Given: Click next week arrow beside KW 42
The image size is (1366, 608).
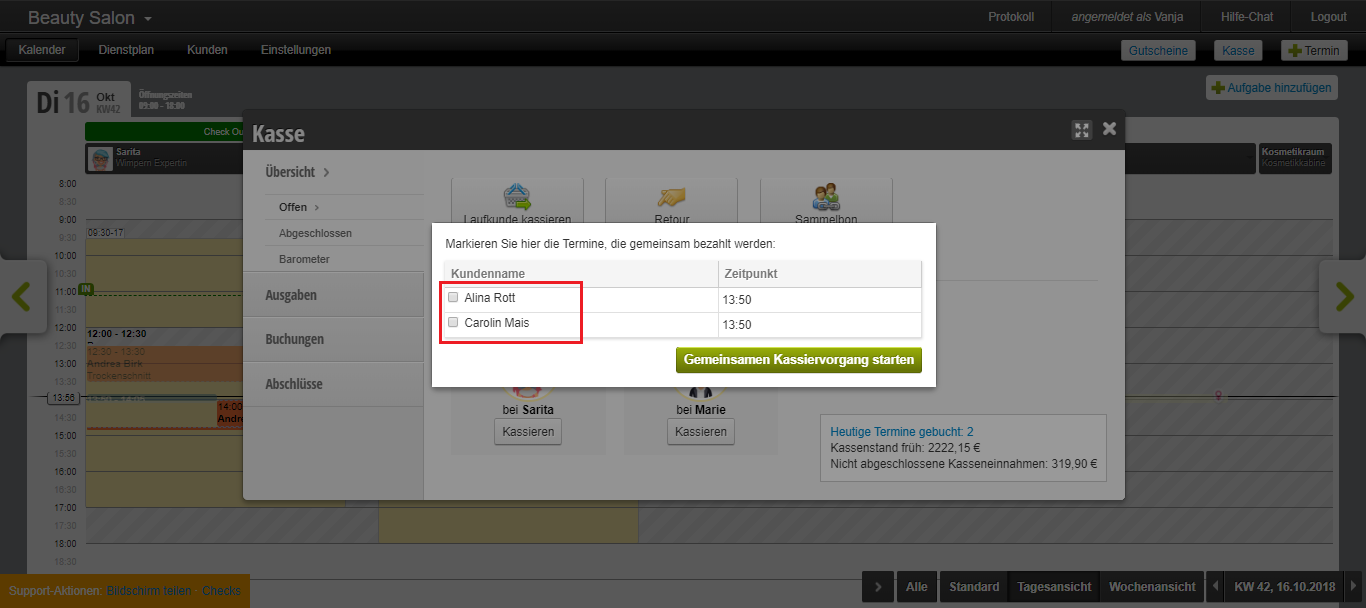Looking at the screenshot, I should 1354,587.
